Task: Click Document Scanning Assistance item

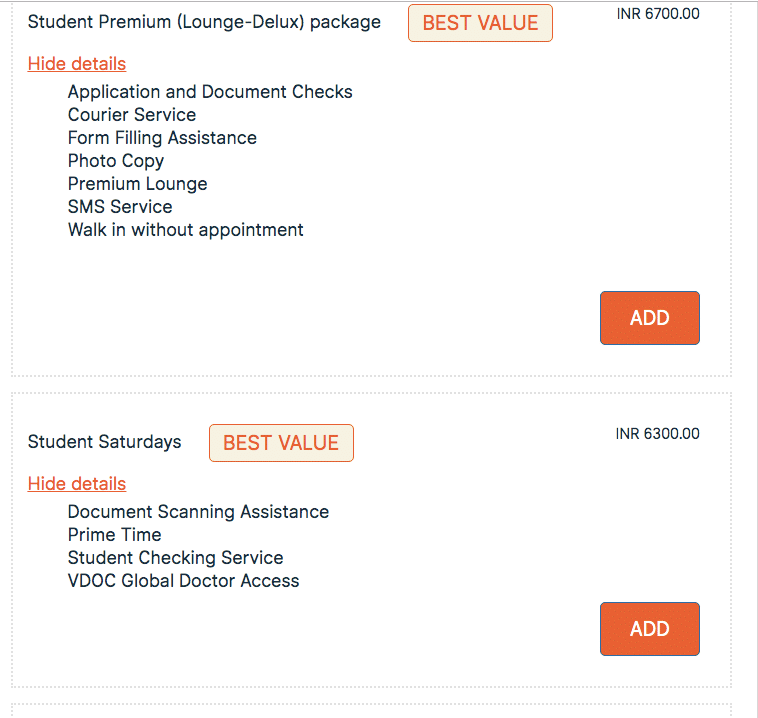Action: (x=198, y=512)
